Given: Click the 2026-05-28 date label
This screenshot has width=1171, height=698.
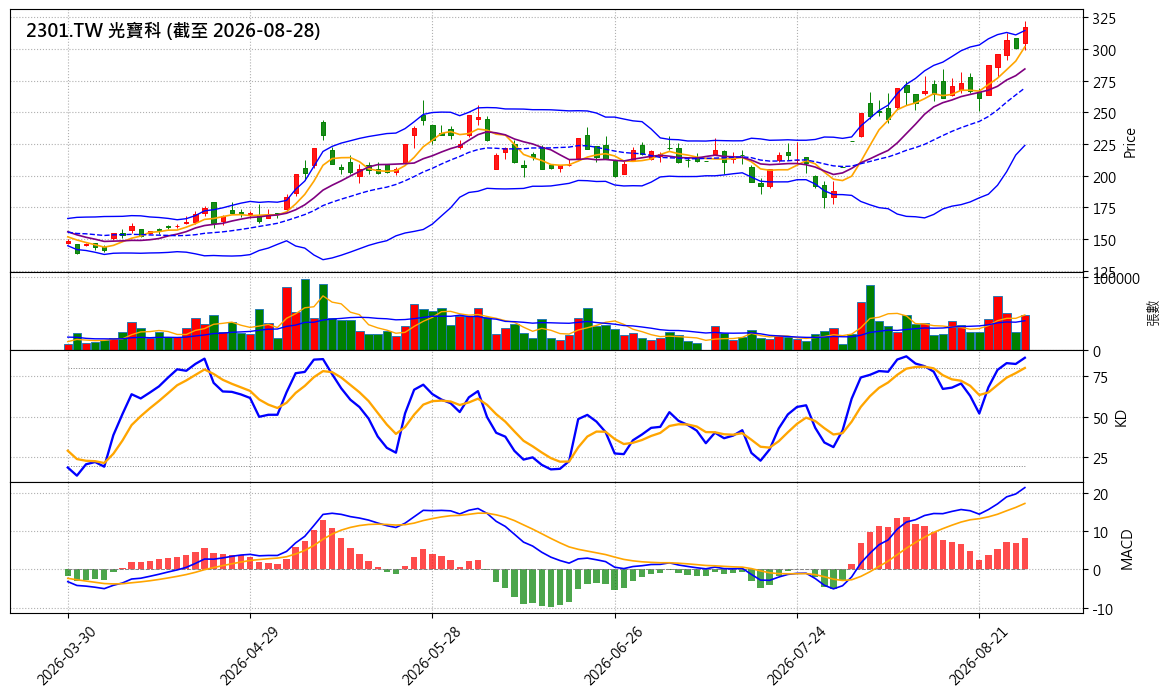Looking at the screenshot, I should (x=431, y=655).
